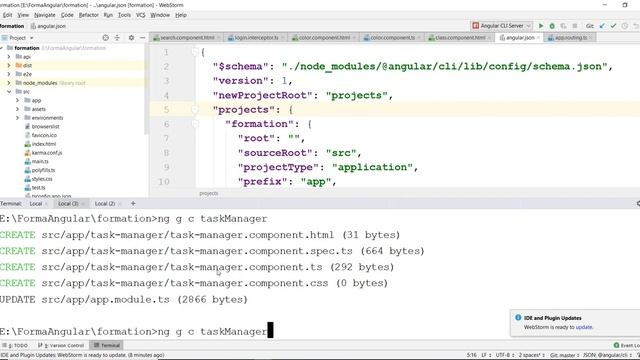Switch to app.routing.ts editor tab
640x360 pixels.
tap(571, 38)
